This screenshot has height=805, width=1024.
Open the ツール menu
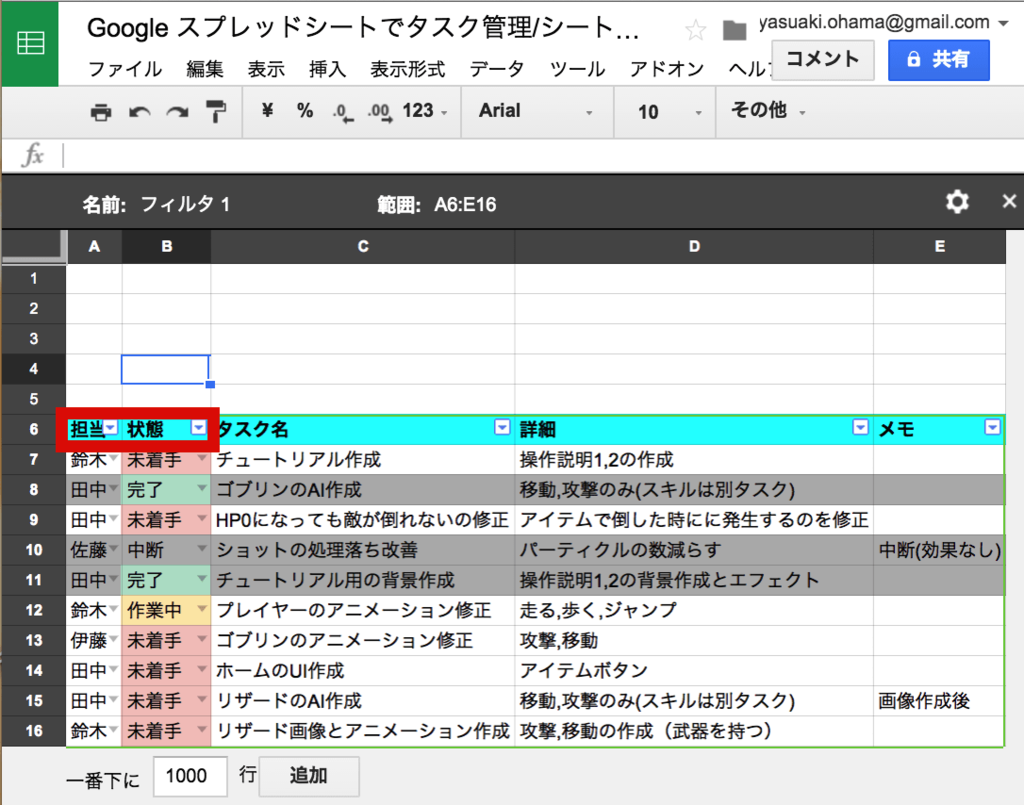click(577, 69)
